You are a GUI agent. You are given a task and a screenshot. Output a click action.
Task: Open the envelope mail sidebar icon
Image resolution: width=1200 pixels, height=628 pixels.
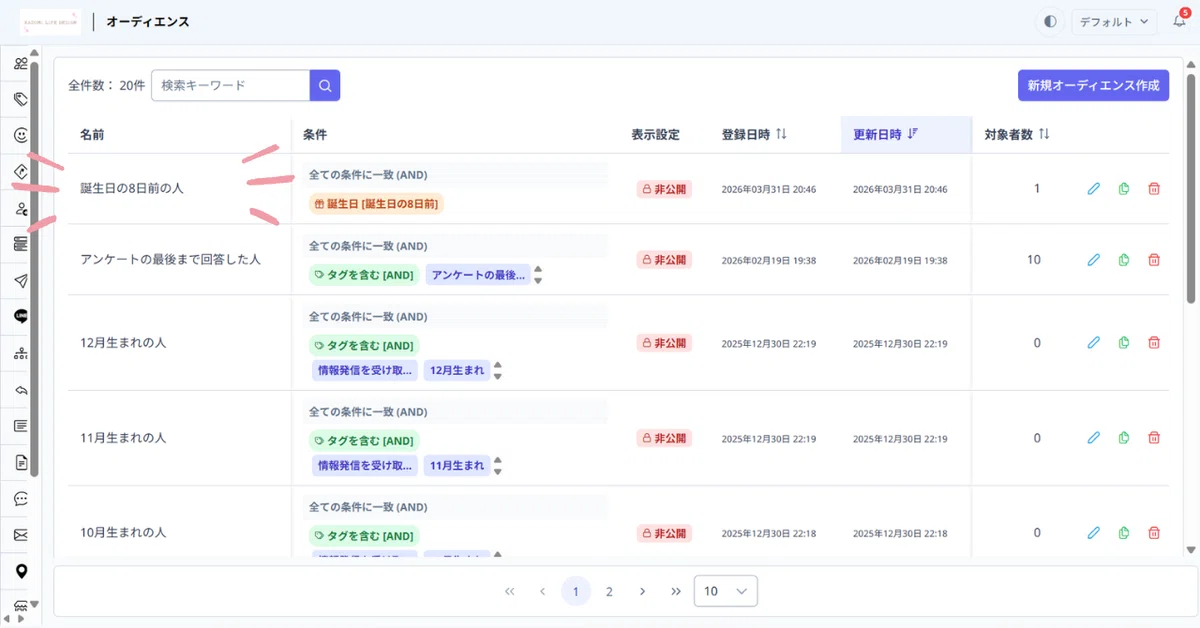(x=21, y=535)
